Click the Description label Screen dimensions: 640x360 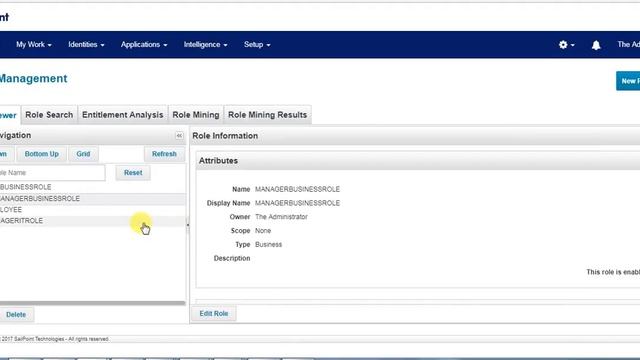point(232,258)
